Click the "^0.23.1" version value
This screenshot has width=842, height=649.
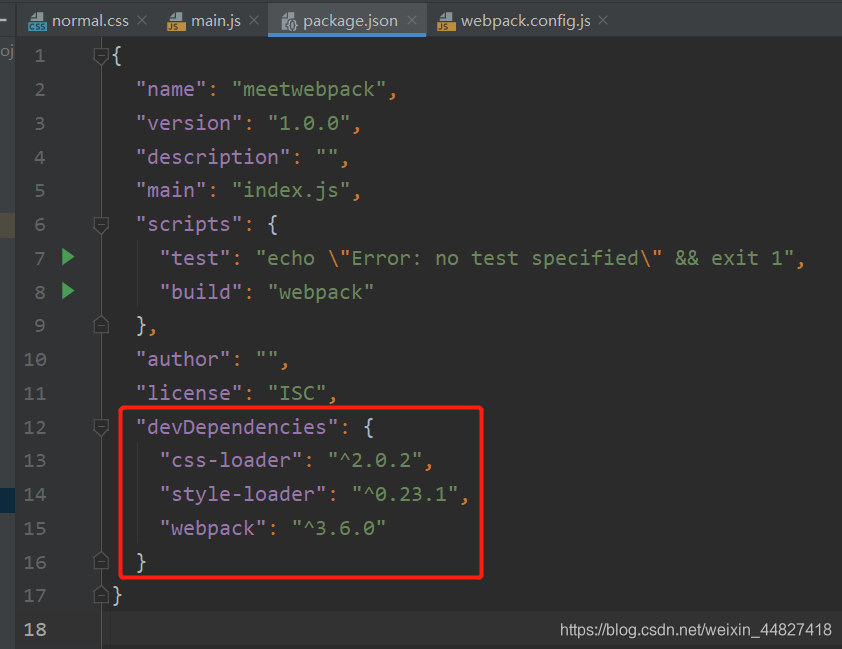pyautogui.click(x=405, y=494)
